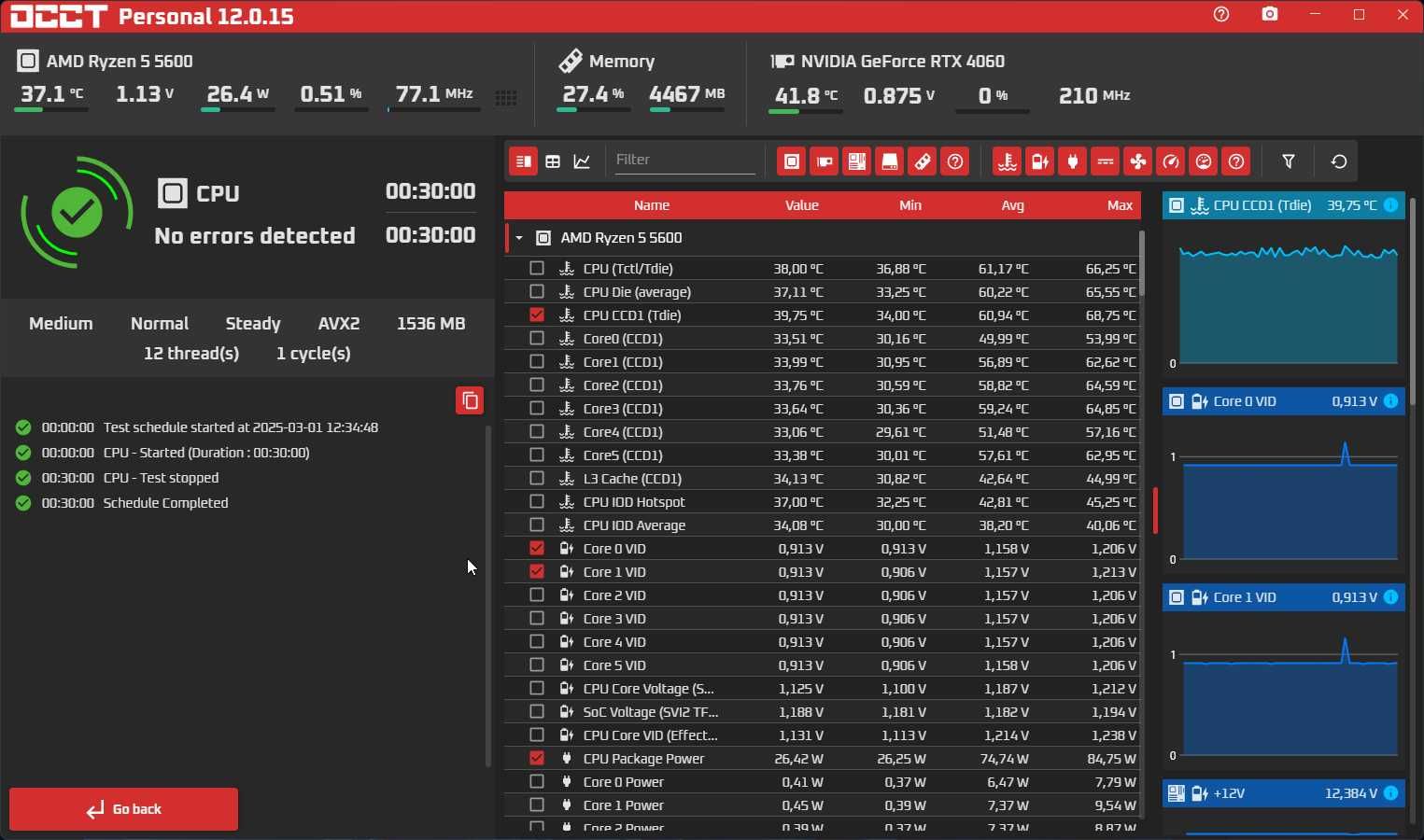Click the Filter input field

684,161
